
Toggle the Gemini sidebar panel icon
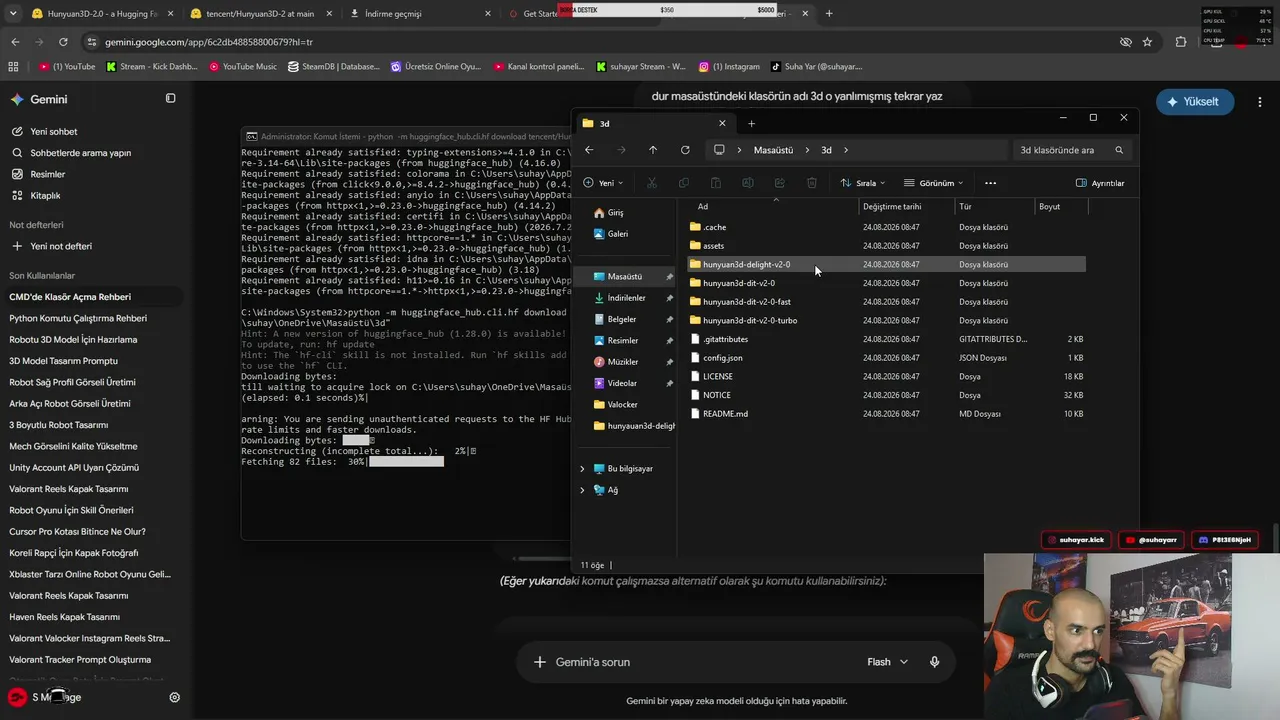170,99
